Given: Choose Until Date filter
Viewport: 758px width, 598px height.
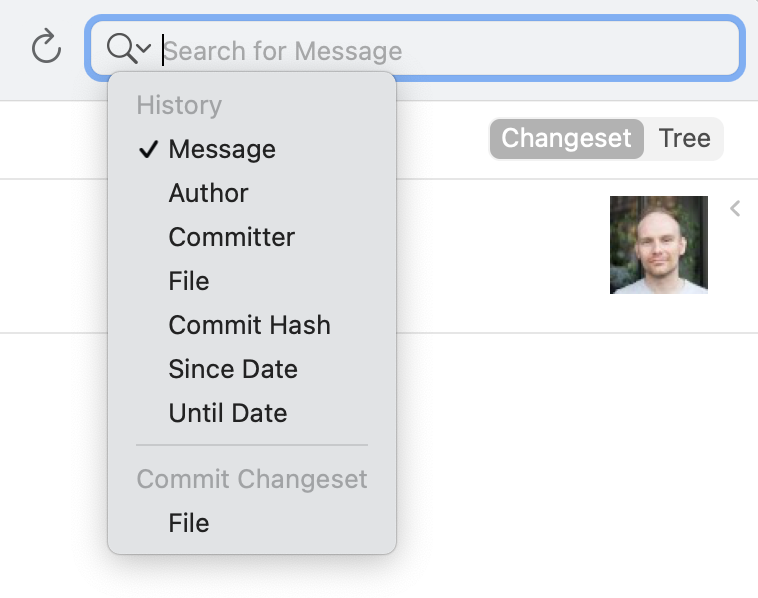Looking at the screenshot, I should (228, 413).
